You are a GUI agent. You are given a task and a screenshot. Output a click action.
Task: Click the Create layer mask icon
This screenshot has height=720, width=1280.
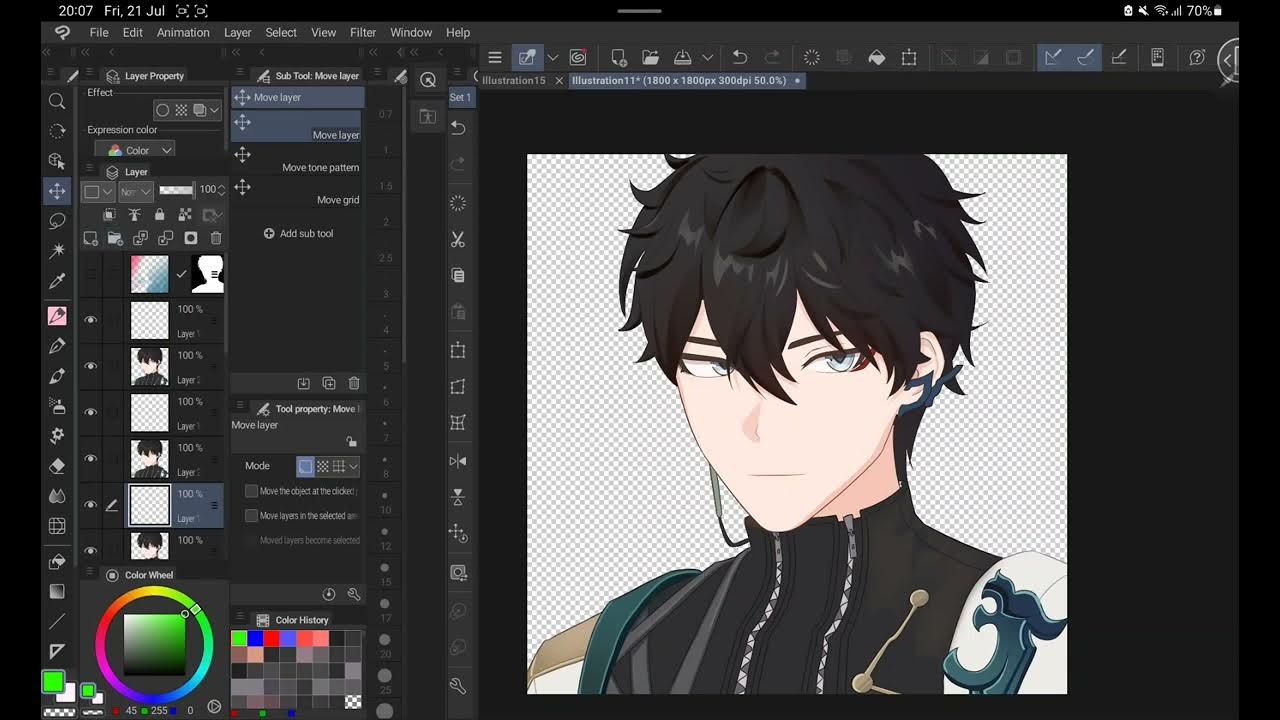[x=191, y=238]
